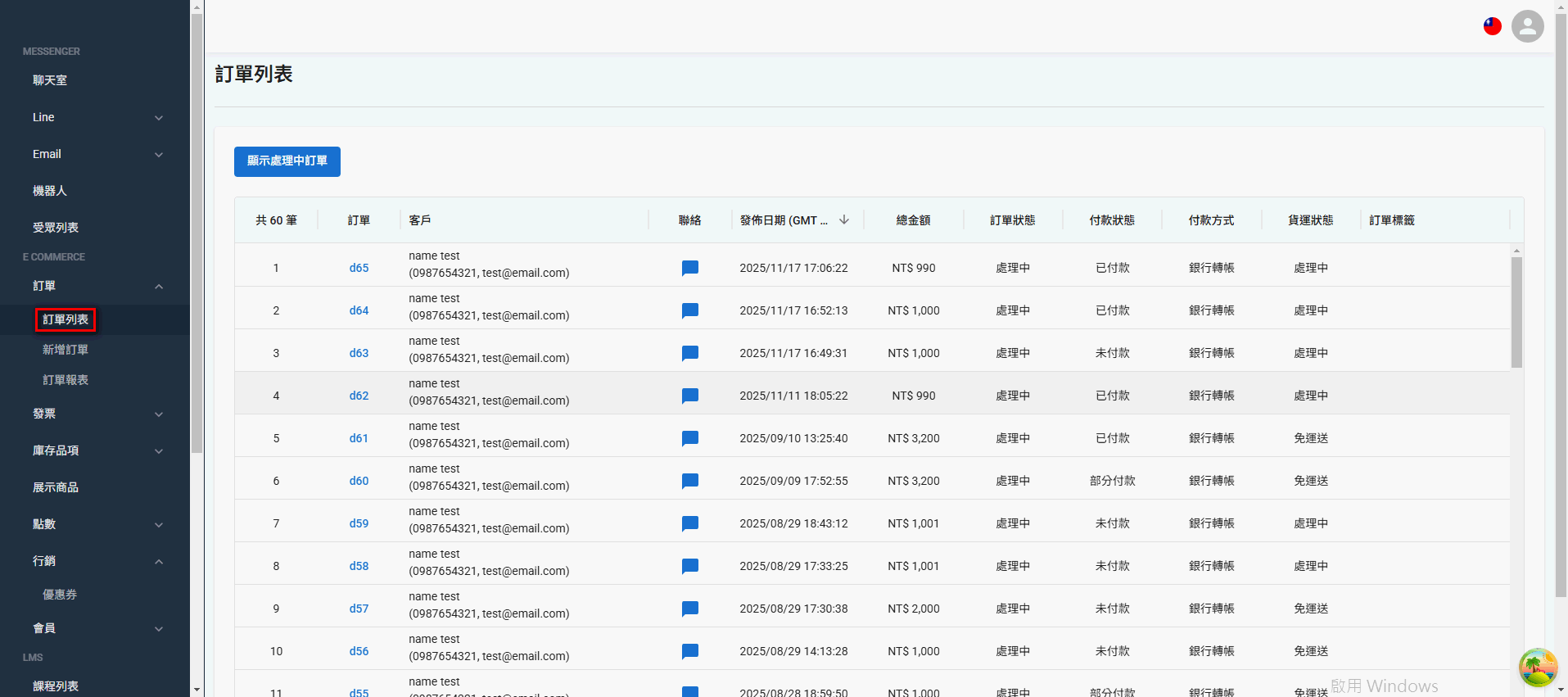Click the 貨運狀態 column header
The width and height of the screenshot is (1568, 697).
pos(1311,220)
